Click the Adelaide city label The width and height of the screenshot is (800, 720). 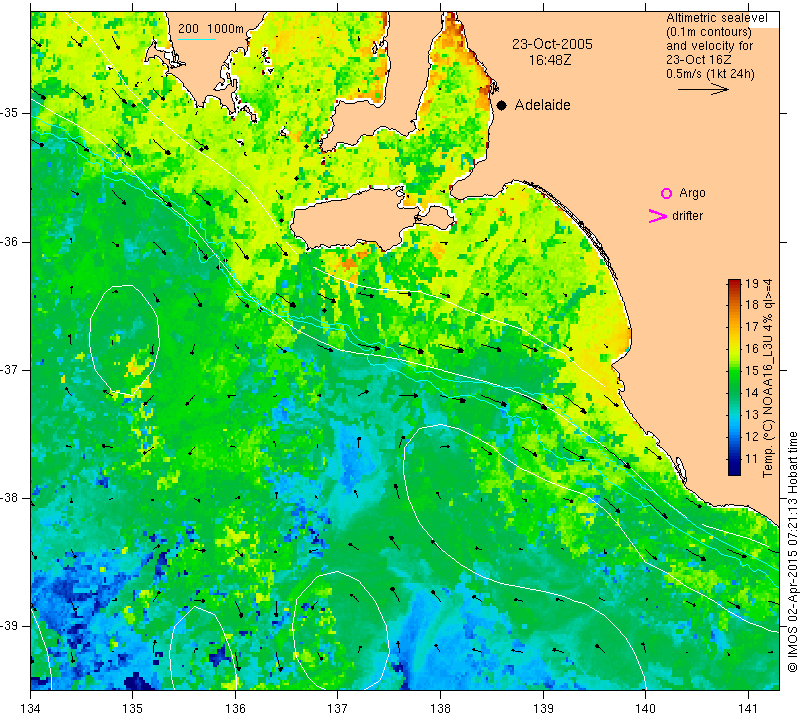pos(542,105)
